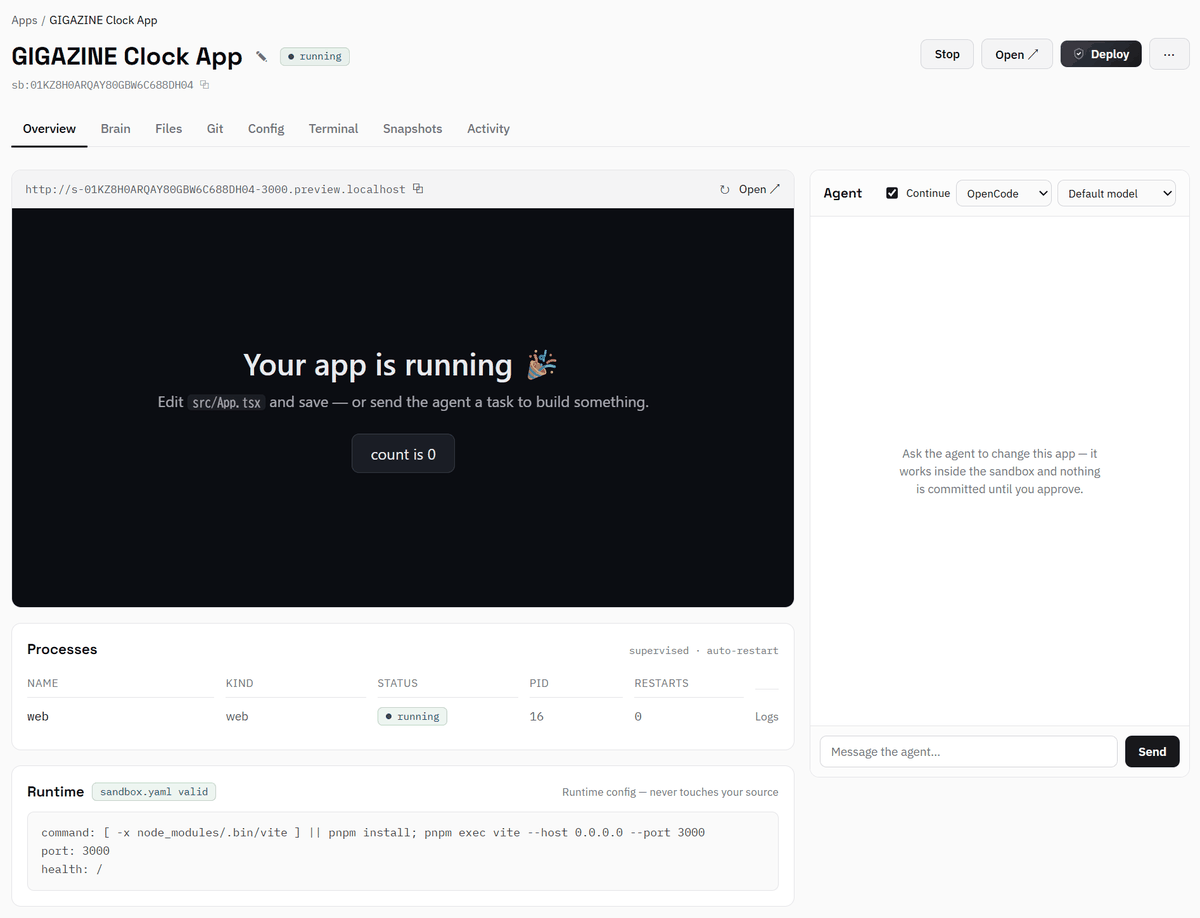The width and height of the screenshot is (1200, 918).
Task: Click the sandbox ID text
Action: pyautogui.click(x=102, y=85)
